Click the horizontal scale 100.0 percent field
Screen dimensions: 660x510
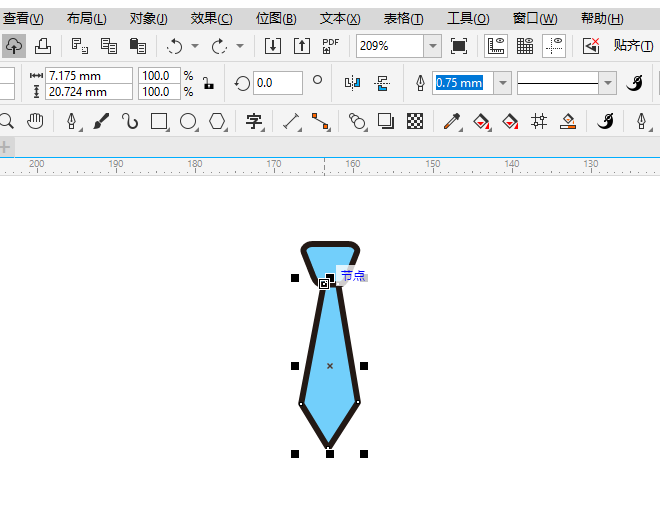[160, 76]
